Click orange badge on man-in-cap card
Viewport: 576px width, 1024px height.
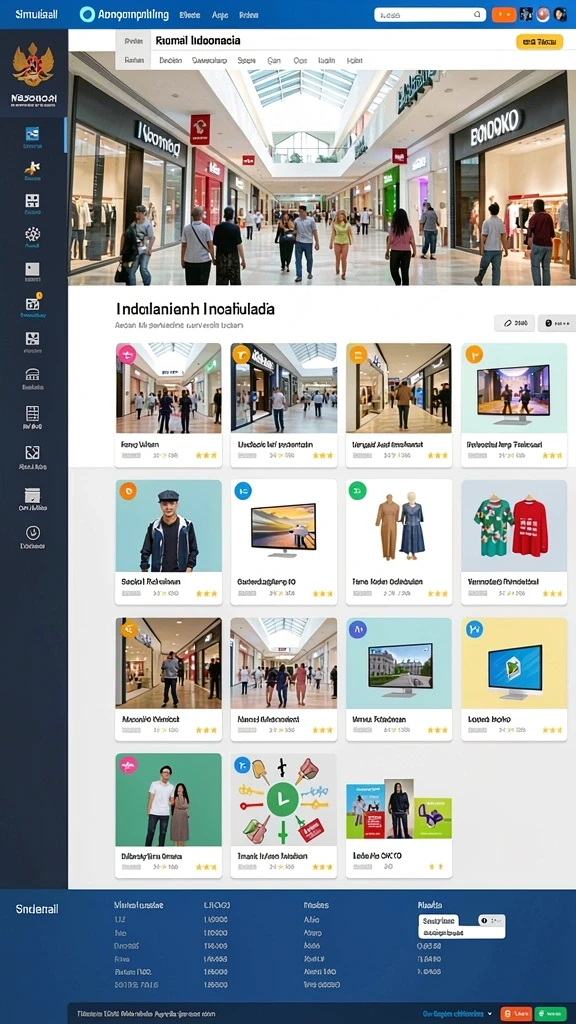pyautogui.click(x=127, y=490)
